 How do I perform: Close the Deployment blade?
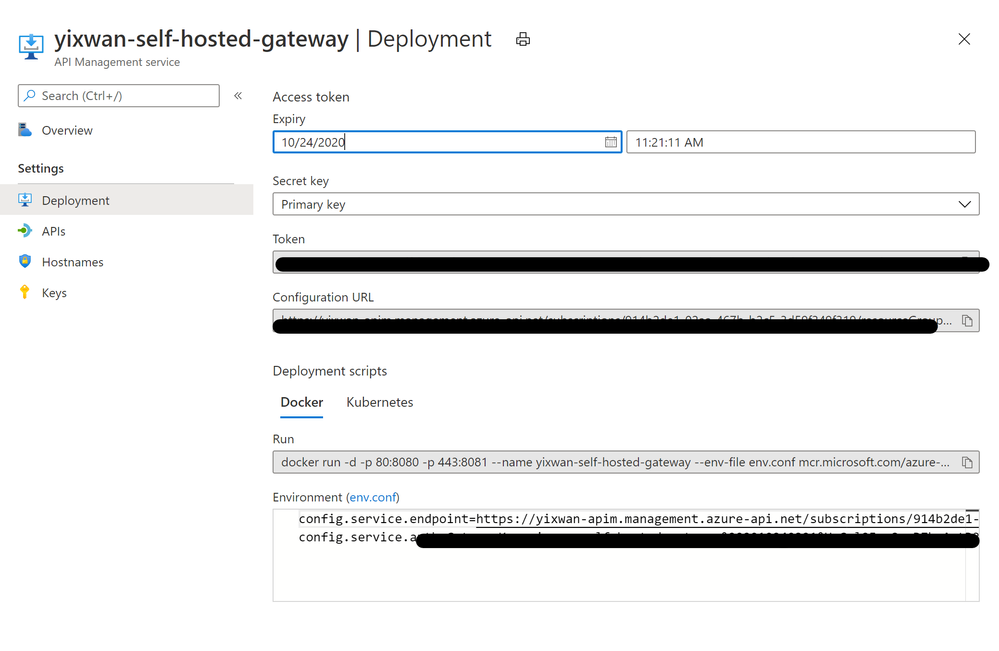pyautogui.click(x=964, y=39)
